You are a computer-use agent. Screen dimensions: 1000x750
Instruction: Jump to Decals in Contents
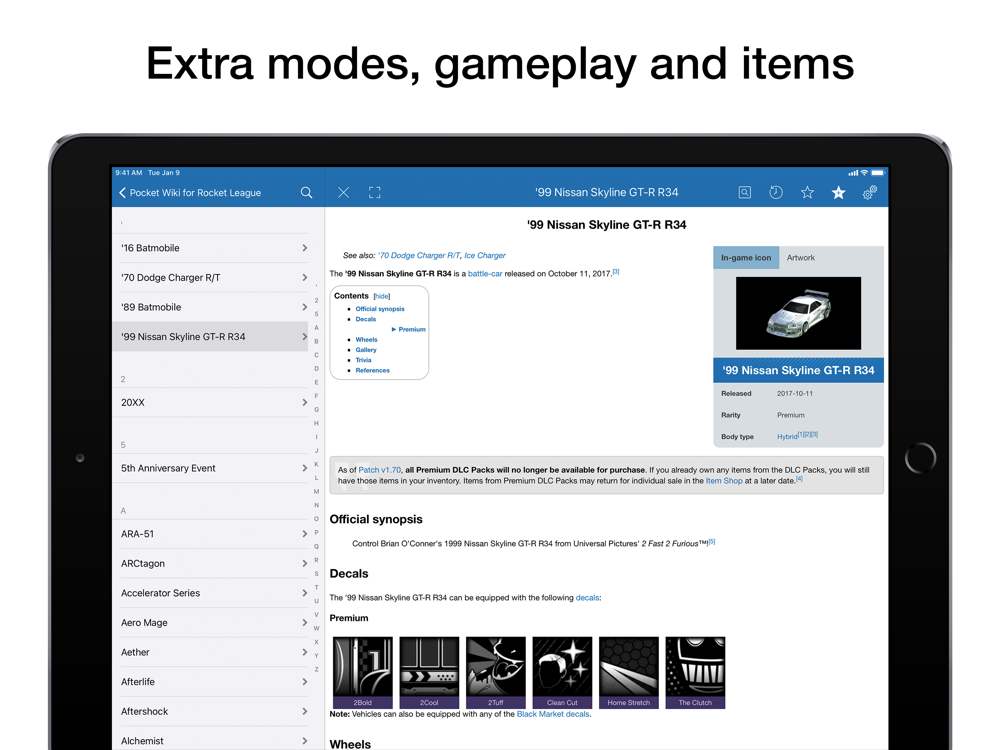tap(365, 319)
